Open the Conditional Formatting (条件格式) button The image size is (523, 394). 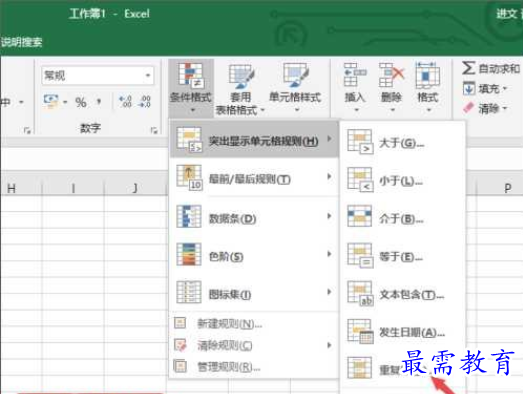click(190, 87)
